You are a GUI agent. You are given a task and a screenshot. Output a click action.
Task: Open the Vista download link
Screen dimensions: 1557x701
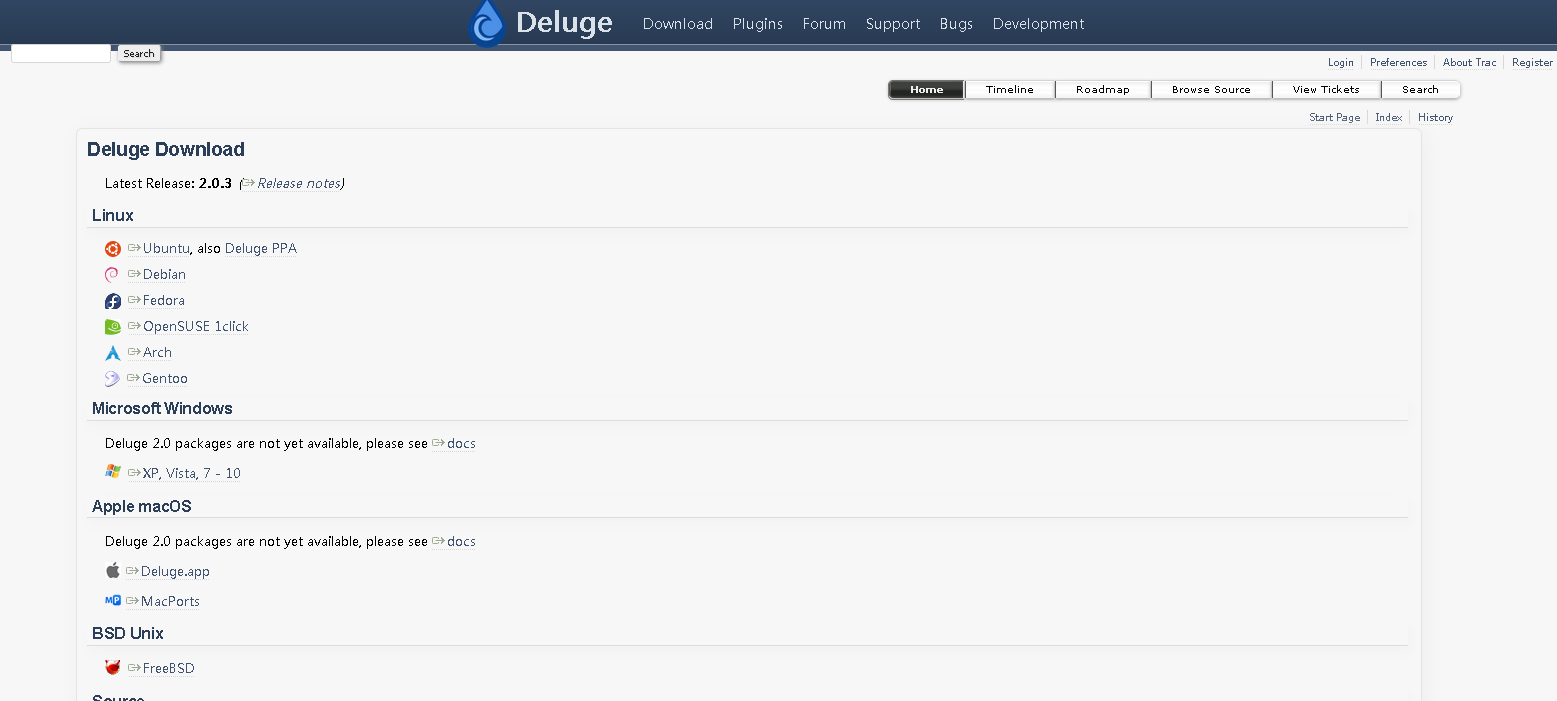(180, 474)
